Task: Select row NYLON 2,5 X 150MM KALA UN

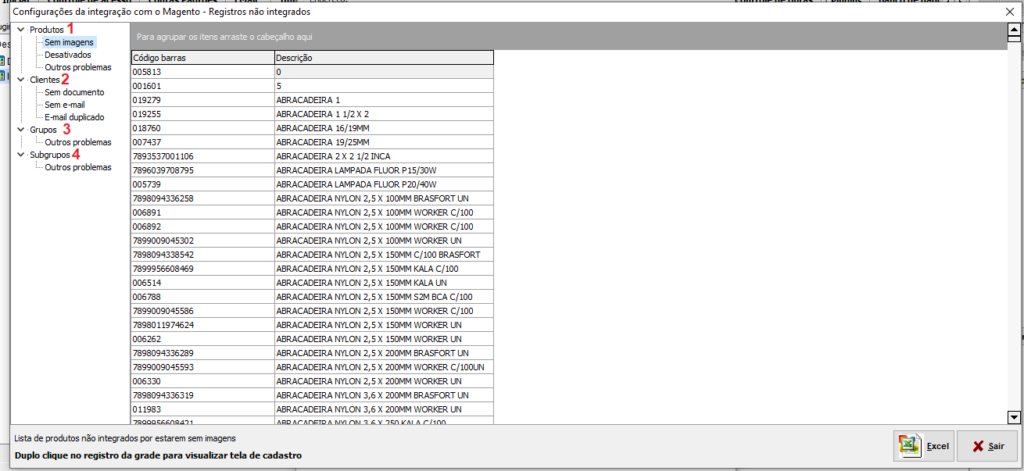Action: [x=312, y=283]
